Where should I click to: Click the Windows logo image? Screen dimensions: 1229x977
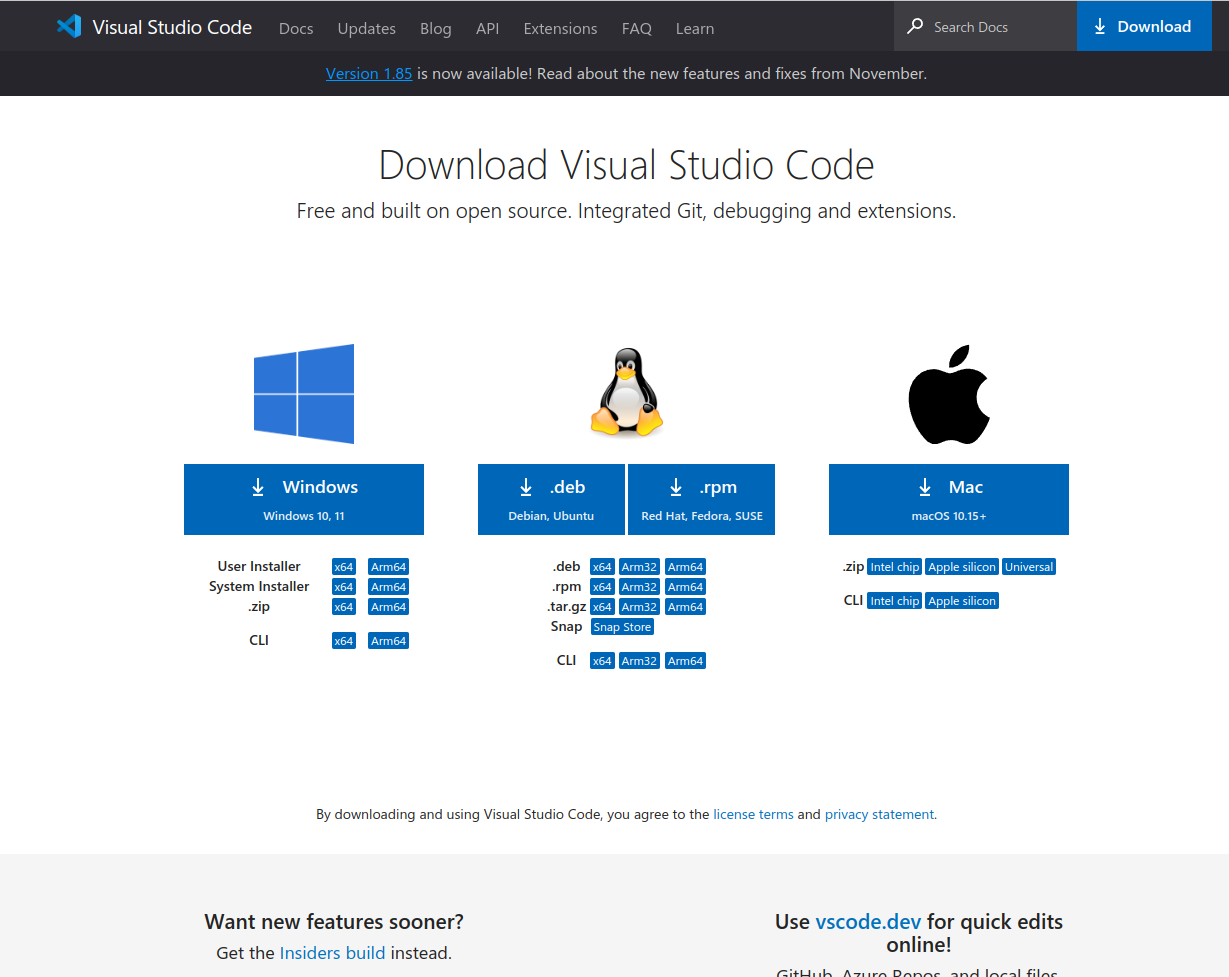pyautogui.click(x=304, y=394)
